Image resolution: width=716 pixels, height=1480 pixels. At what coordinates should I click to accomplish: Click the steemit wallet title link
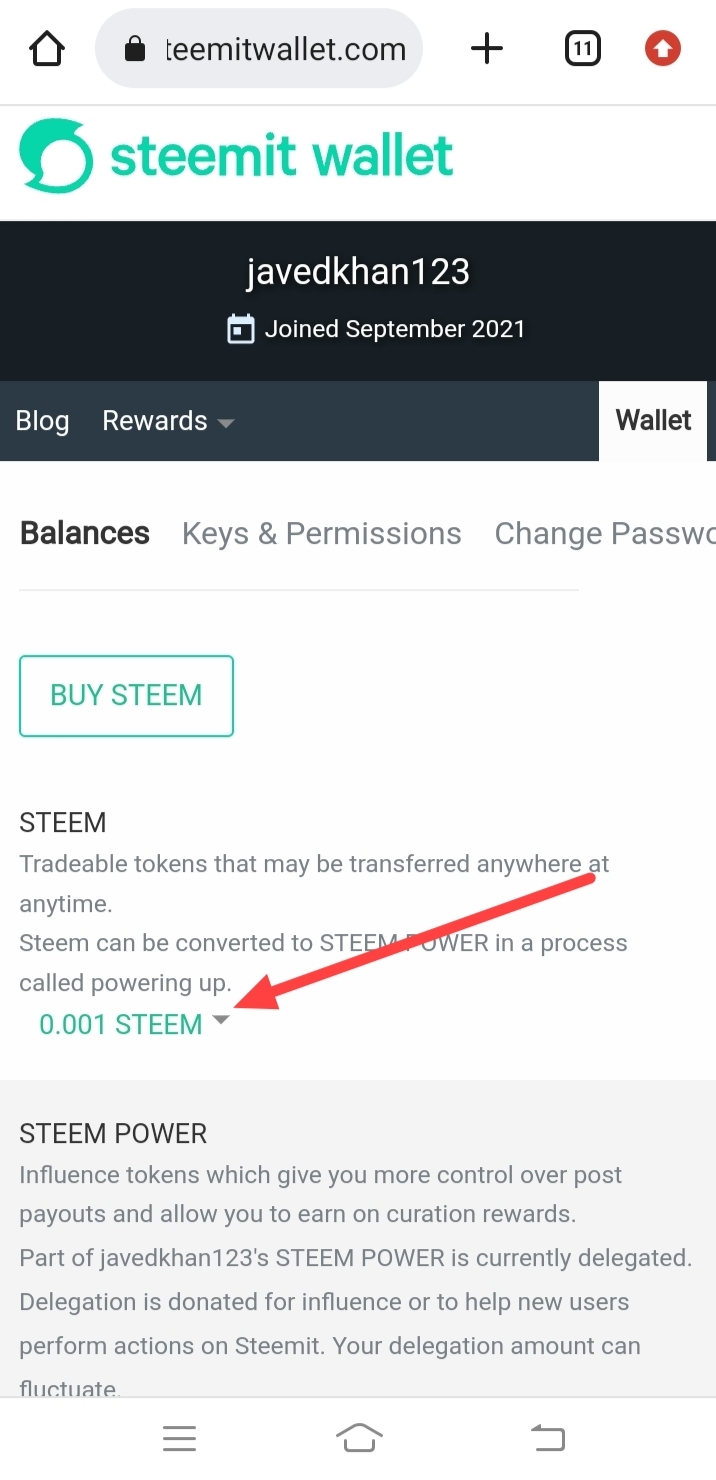point(282,157)
